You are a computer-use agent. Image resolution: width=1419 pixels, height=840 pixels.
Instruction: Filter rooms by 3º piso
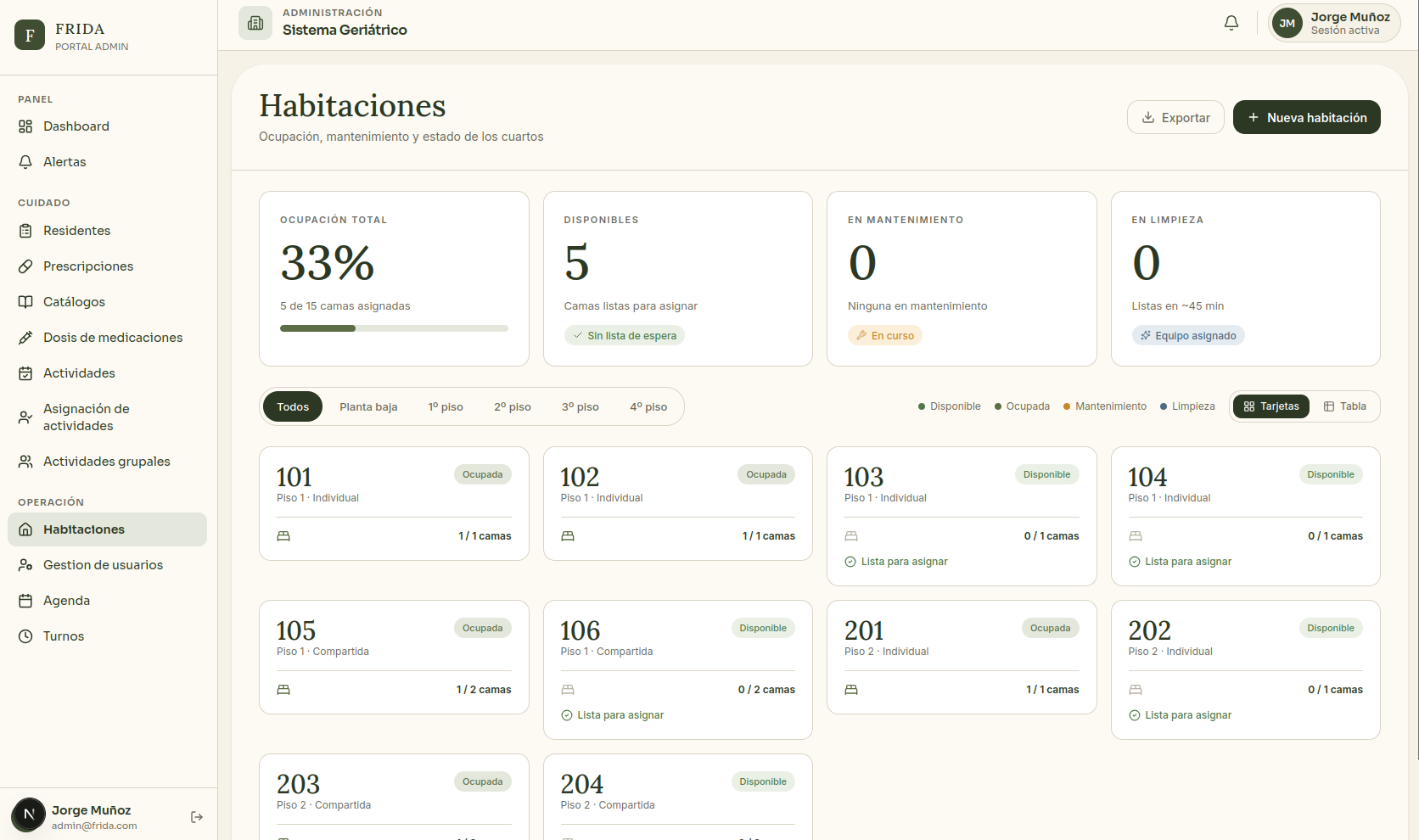(580, 407)
